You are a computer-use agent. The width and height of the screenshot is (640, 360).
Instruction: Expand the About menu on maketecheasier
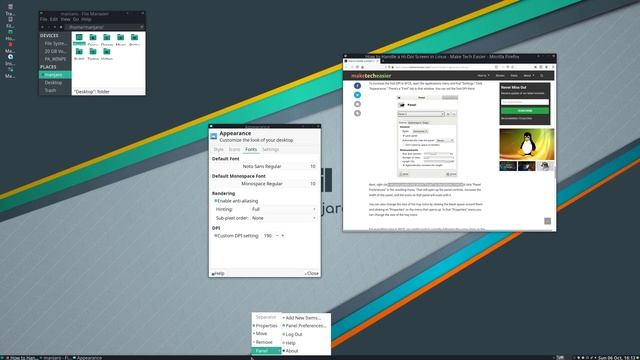tap(529, 76)
